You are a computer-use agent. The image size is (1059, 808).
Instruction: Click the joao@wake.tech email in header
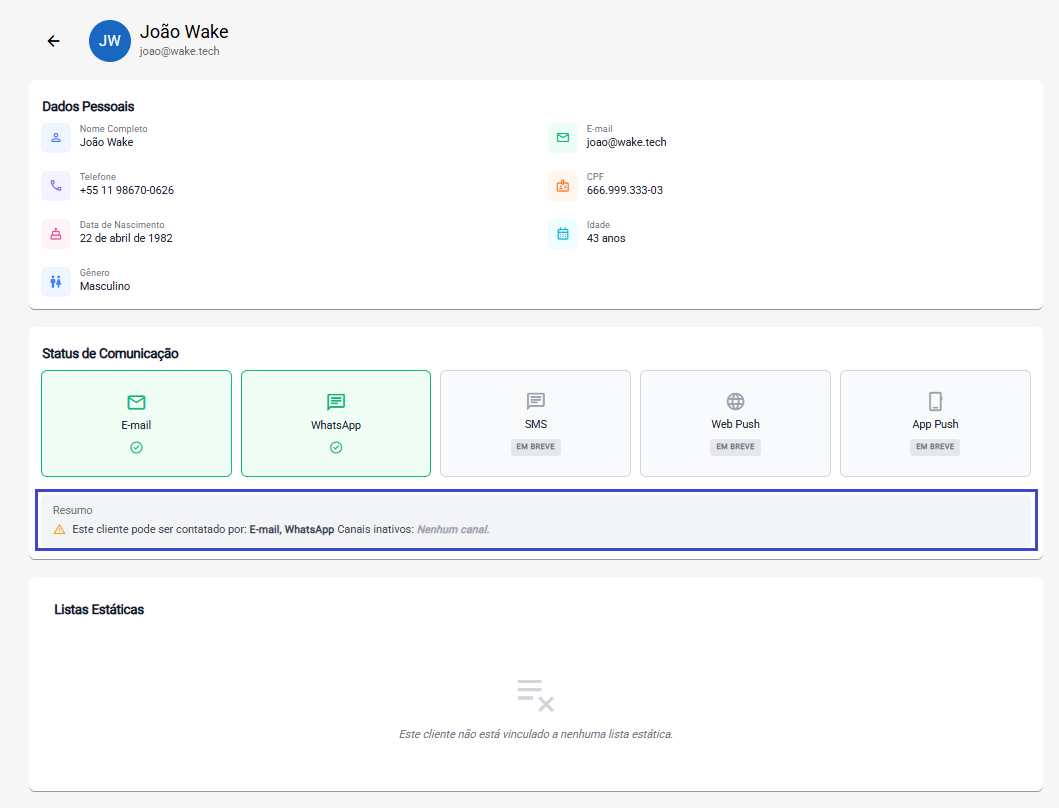tap(179, 51)
